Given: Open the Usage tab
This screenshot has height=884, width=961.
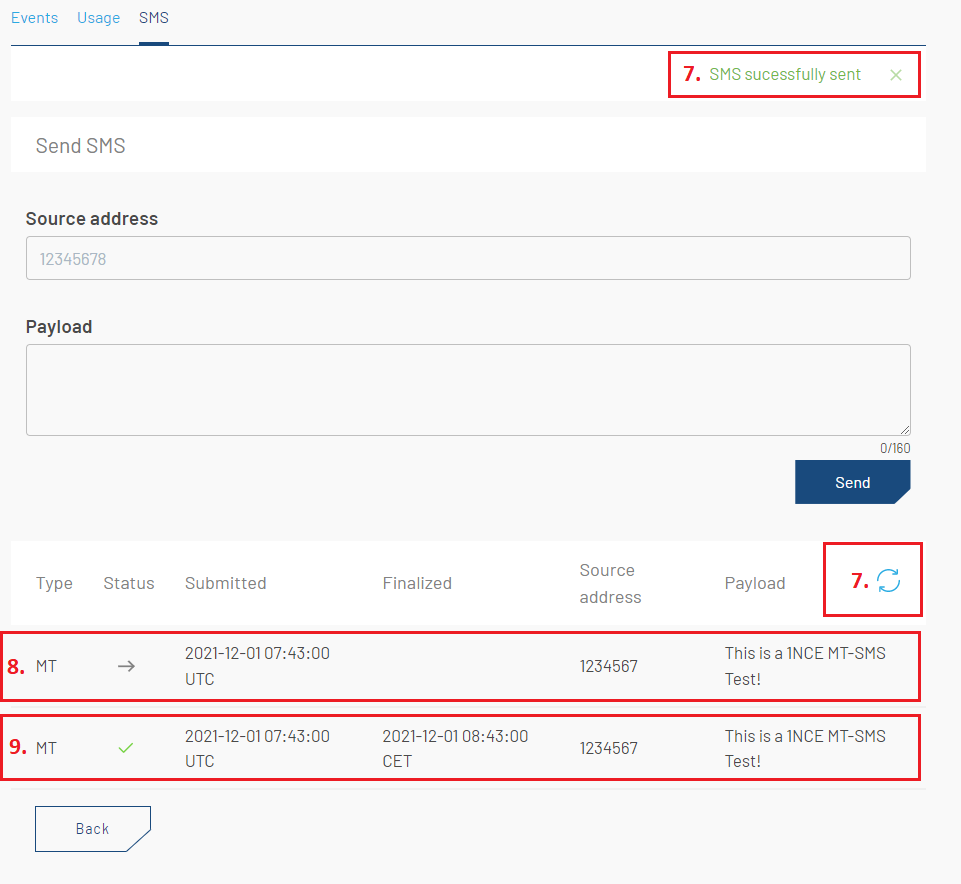Looking at the screenshot, I should click(x=98, y=18).
